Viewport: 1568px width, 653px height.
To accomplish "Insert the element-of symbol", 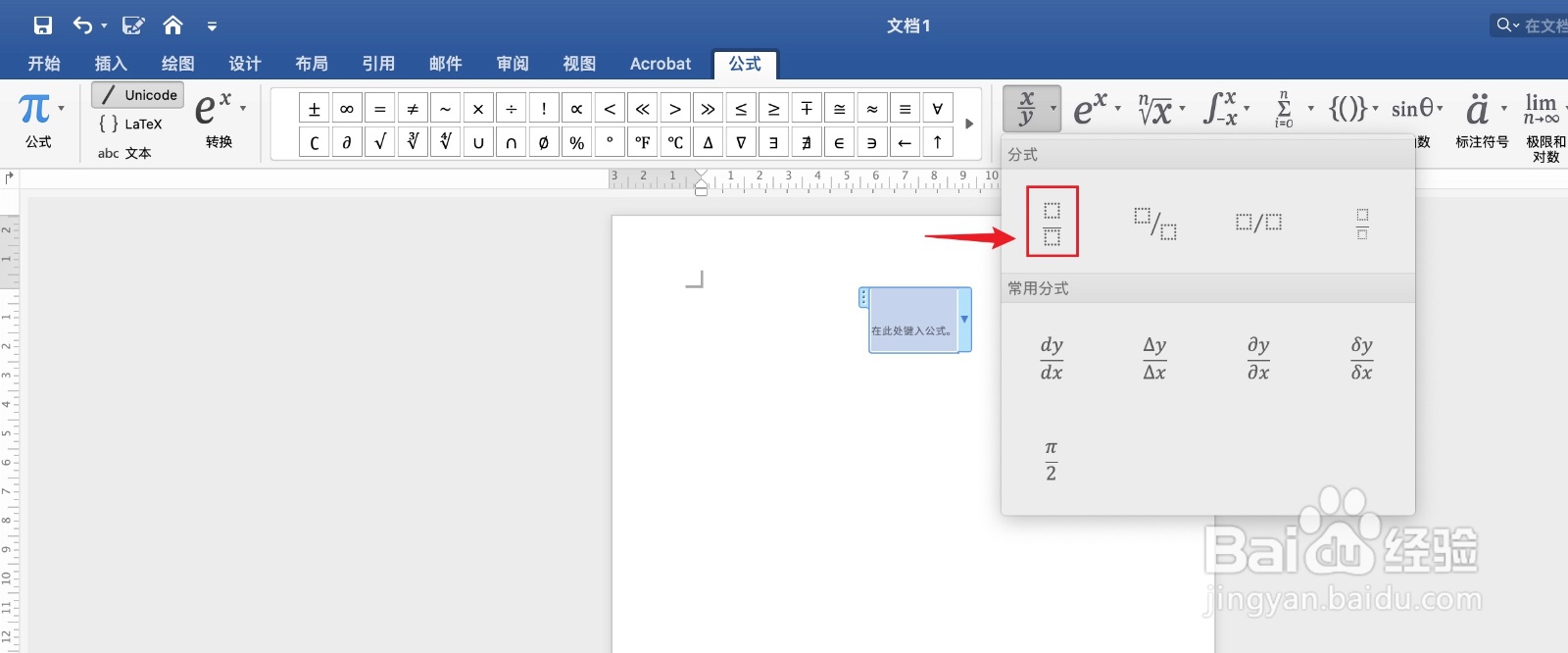I will [839, 142].
